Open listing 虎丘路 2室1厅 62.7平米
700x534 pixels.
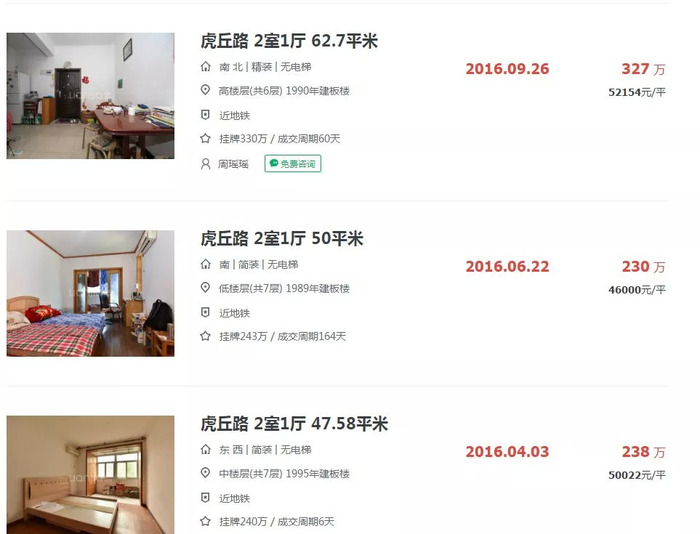pyautogui.click(x=289, y=41)
